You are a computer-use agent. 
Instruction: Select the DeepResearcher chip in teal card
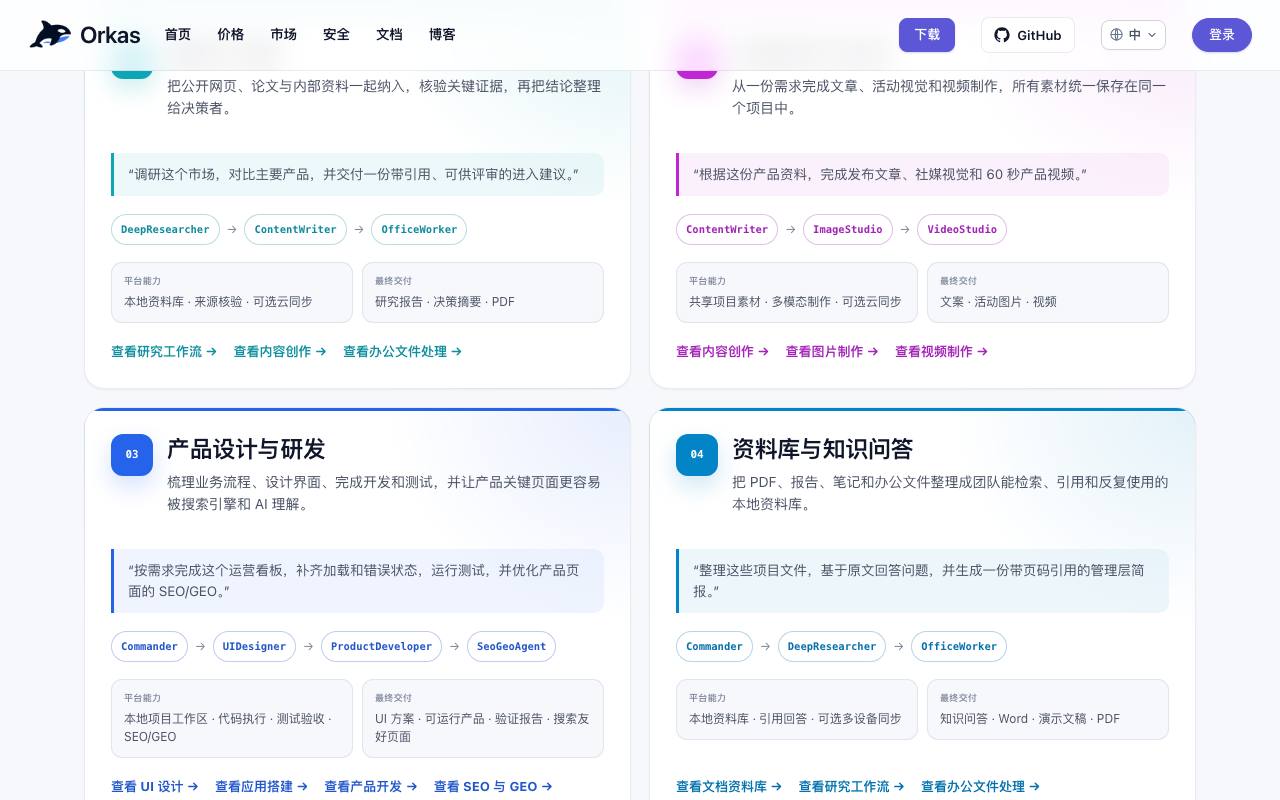coord(166,230)
